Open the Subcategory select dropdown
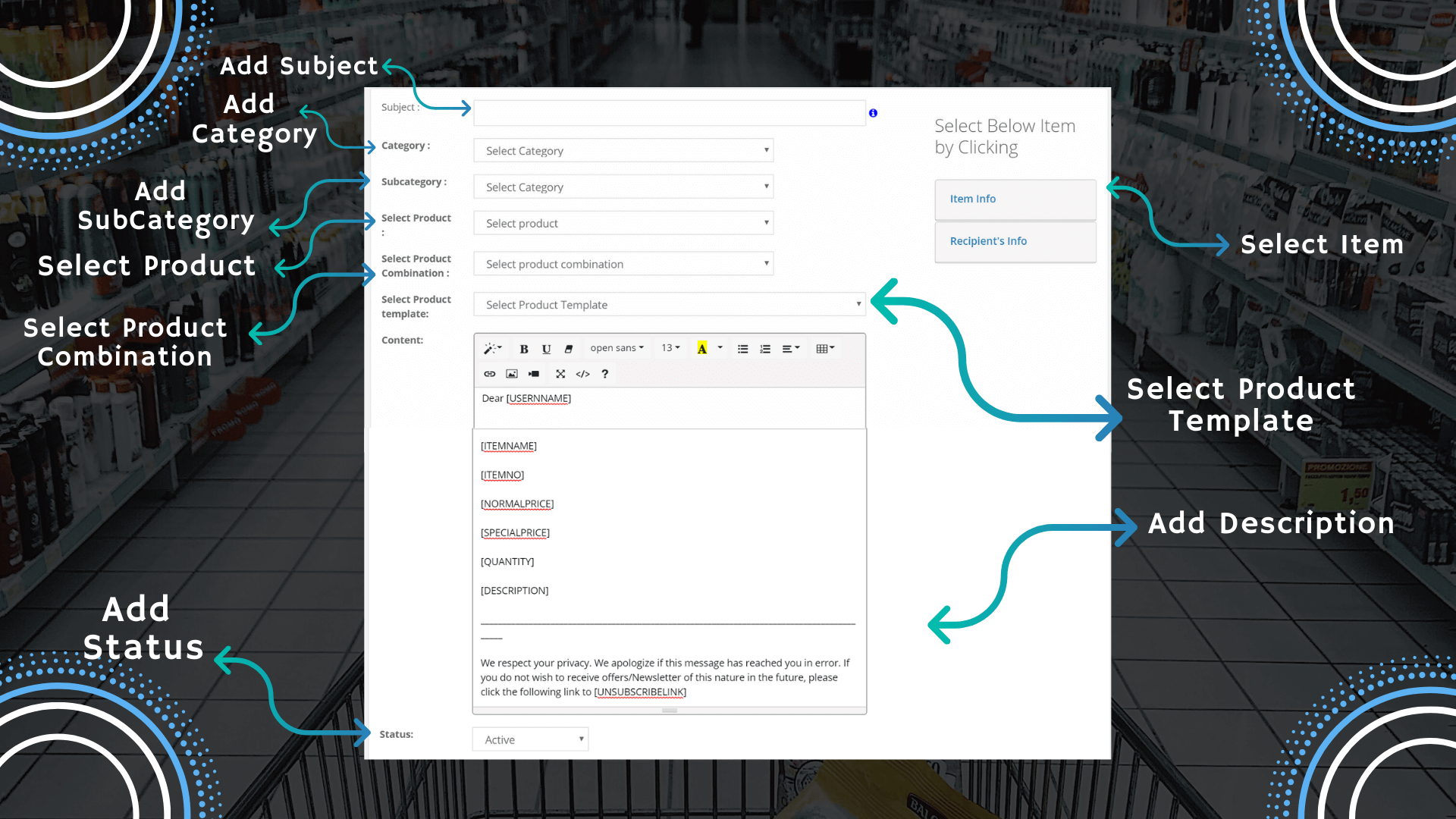 pyautogui.click(x=623, y=187)
